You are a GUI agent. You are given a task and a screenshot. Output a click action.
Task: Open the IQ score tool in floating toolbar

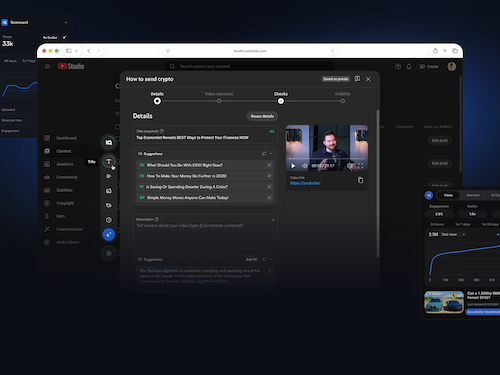coord(109,143)
